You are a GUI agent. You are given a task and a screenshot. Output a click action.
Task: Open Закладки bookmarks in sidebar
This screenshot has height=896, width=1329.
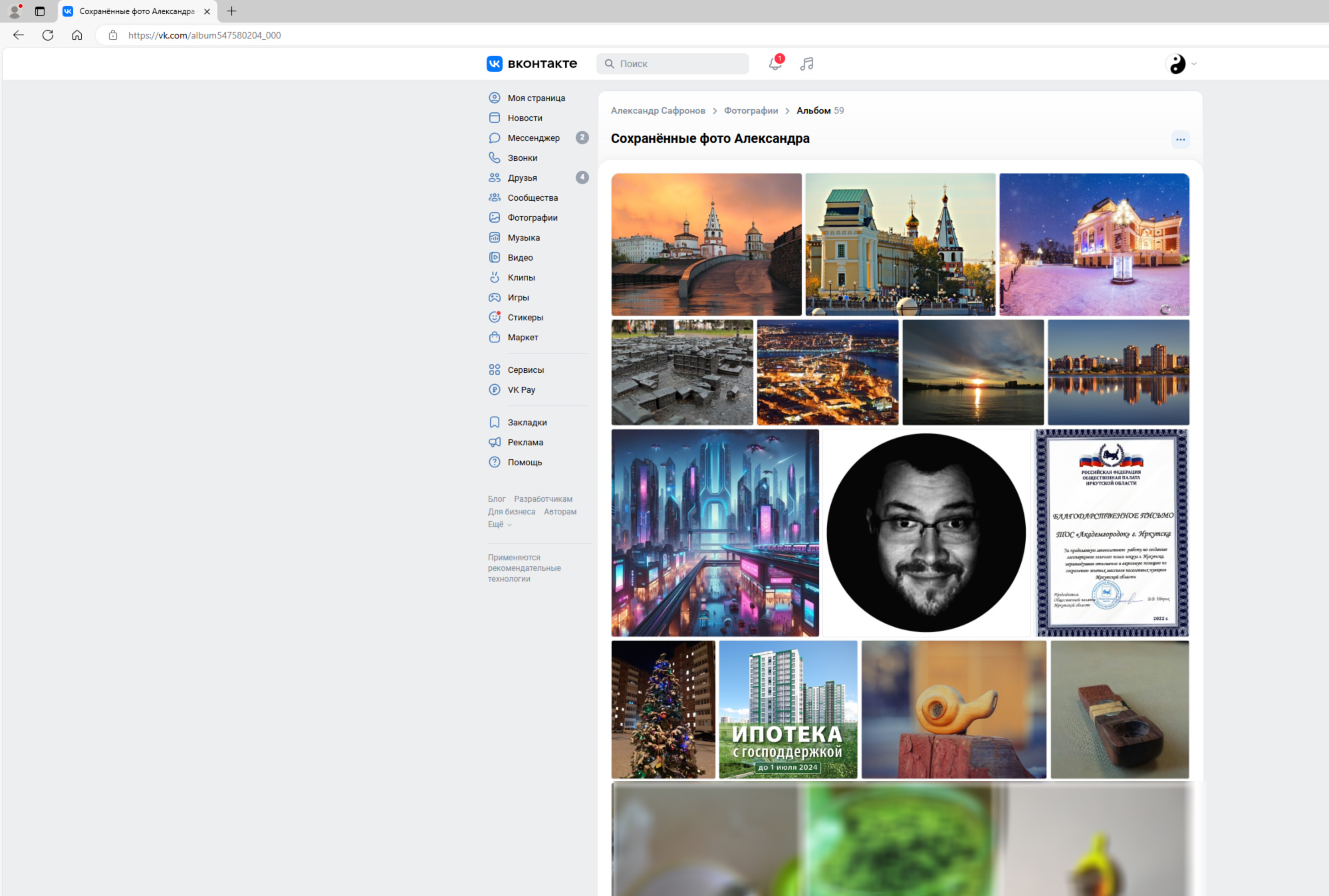click(527, 422)
